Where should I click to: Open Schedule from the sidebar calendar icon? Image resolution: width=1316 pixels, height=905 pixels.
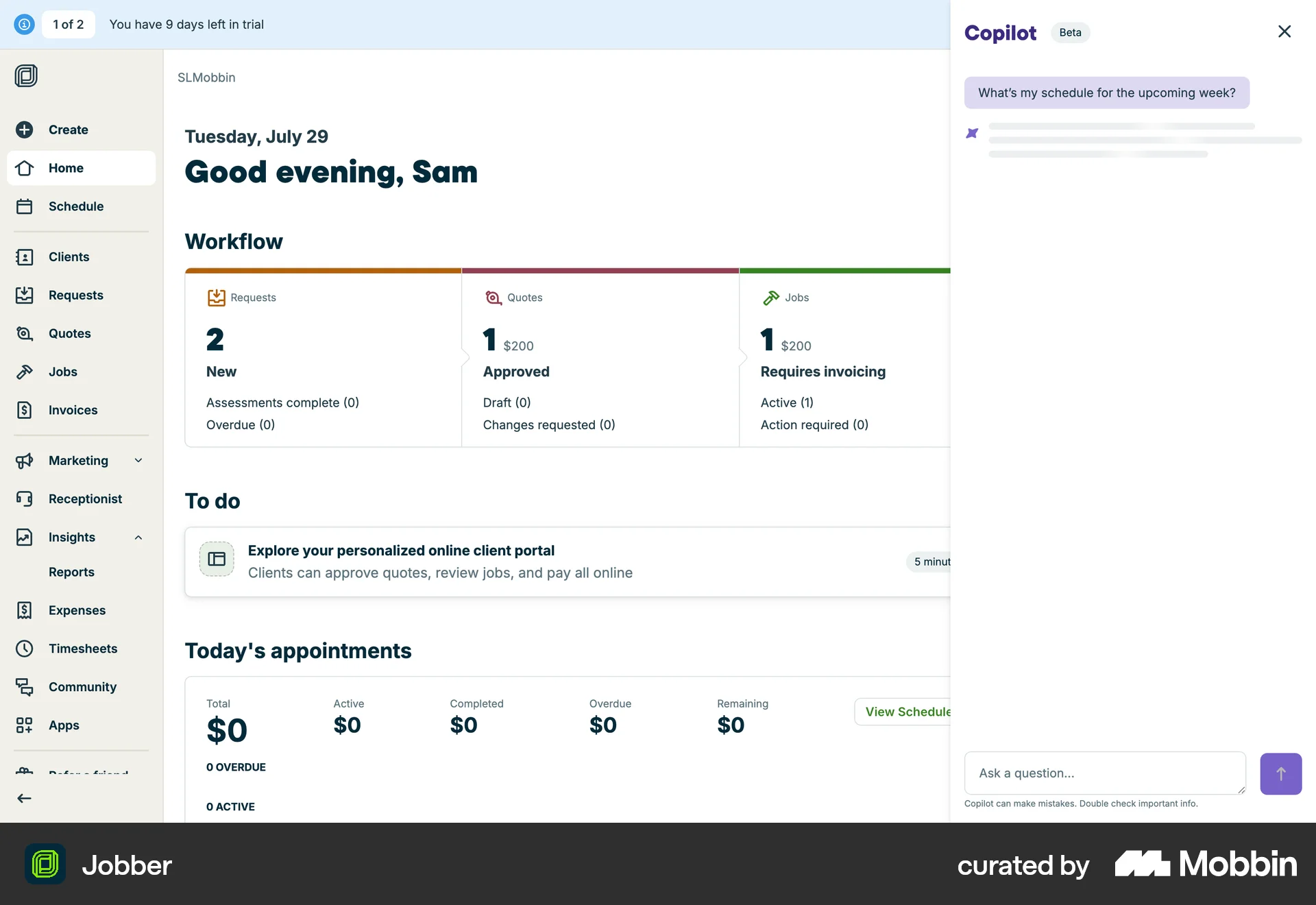[25, 206]
